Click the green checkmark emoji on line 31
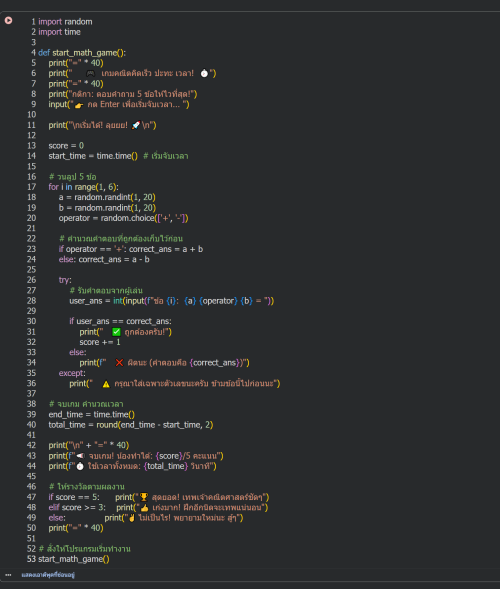The image size is (500, 589). pos(116,332)
